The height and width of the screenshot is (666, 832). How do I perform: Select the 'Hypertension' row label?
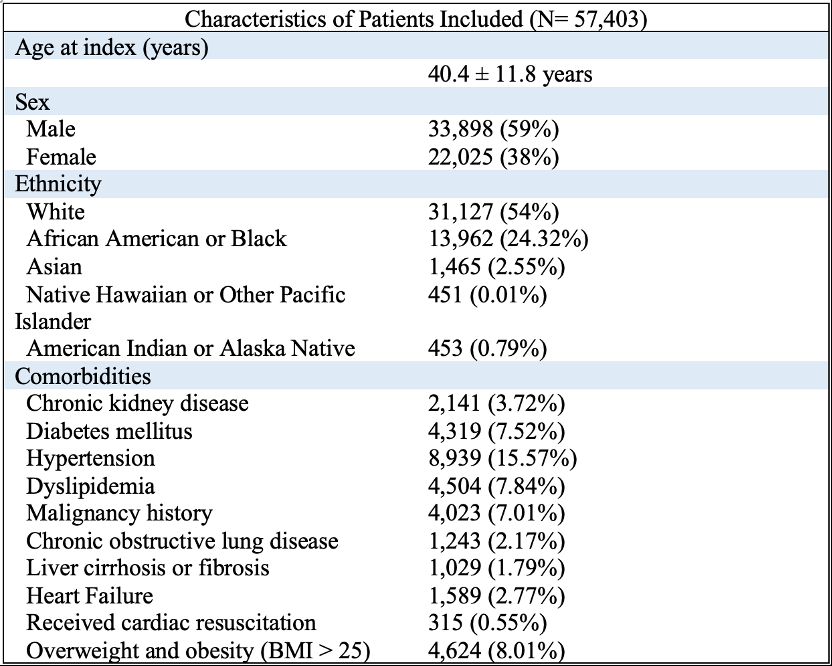91,458
